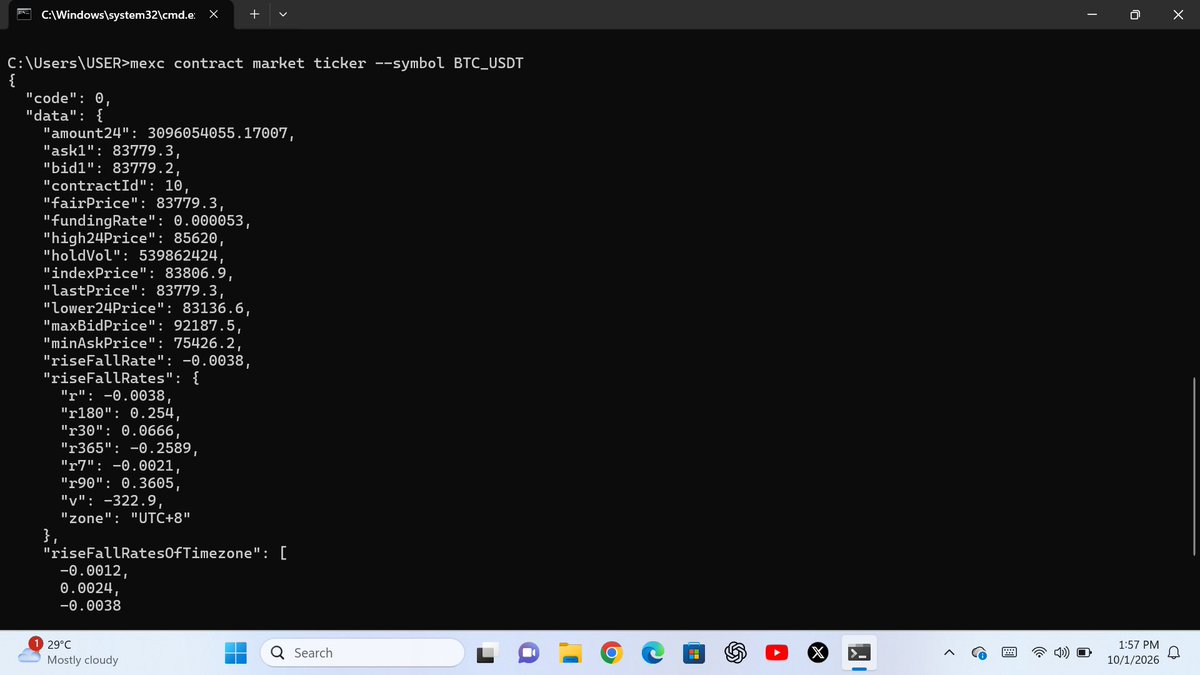Screen dimensions: 1200x675
Task: Click the "maxBidPrice": 92187.5 line
Action: 141,326
